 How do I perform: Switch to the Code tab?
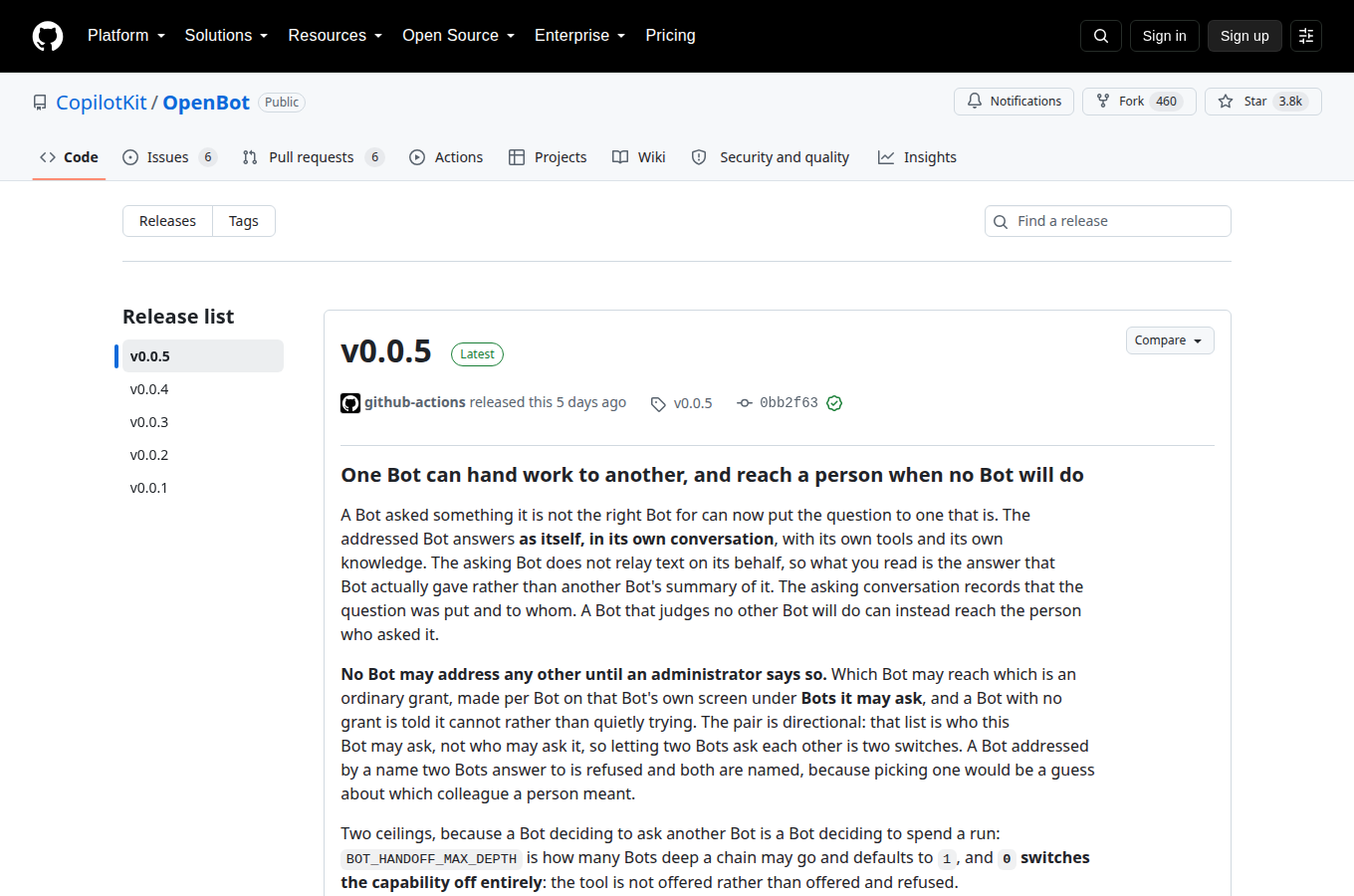(69, 157)
